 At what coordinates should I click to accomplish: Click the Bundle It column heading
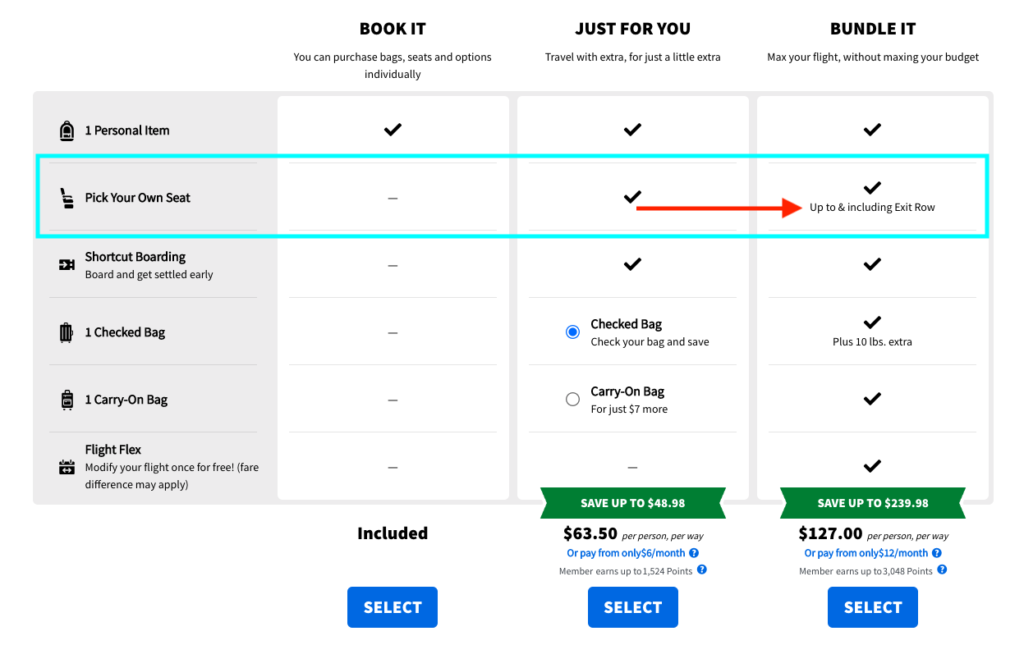coord(872,29)
